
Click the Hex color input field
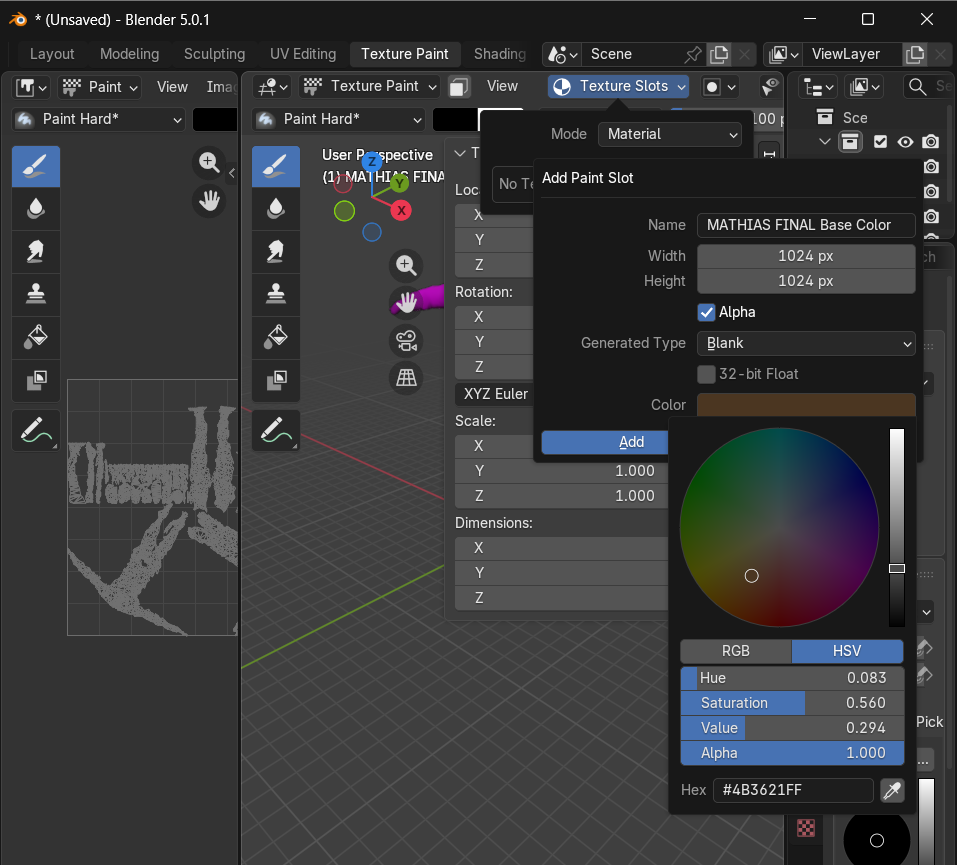coord(792,790)
